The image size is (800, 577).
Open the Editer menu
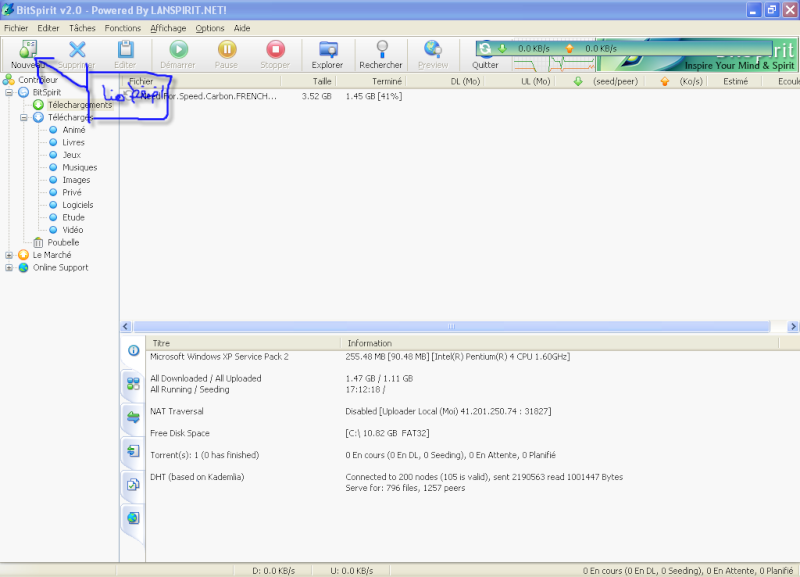tap(48, 28)
